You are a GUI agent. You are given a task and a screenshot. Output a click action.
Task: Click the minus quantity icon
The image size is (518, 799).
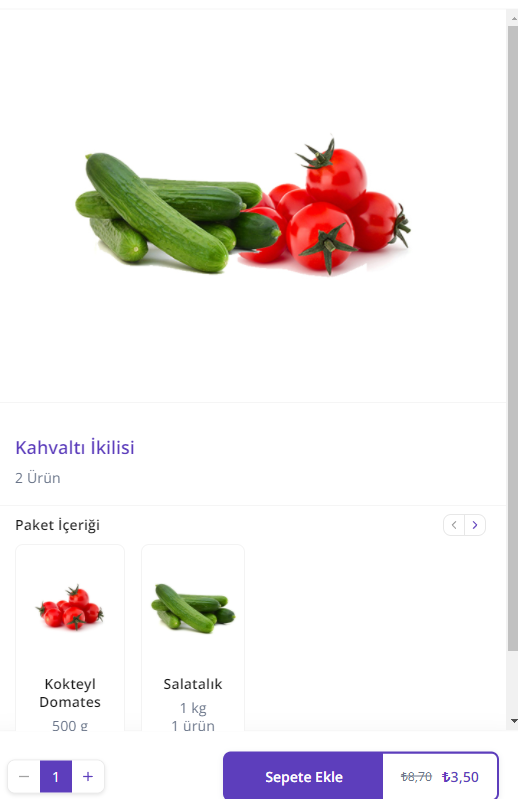tap(24, 777)
